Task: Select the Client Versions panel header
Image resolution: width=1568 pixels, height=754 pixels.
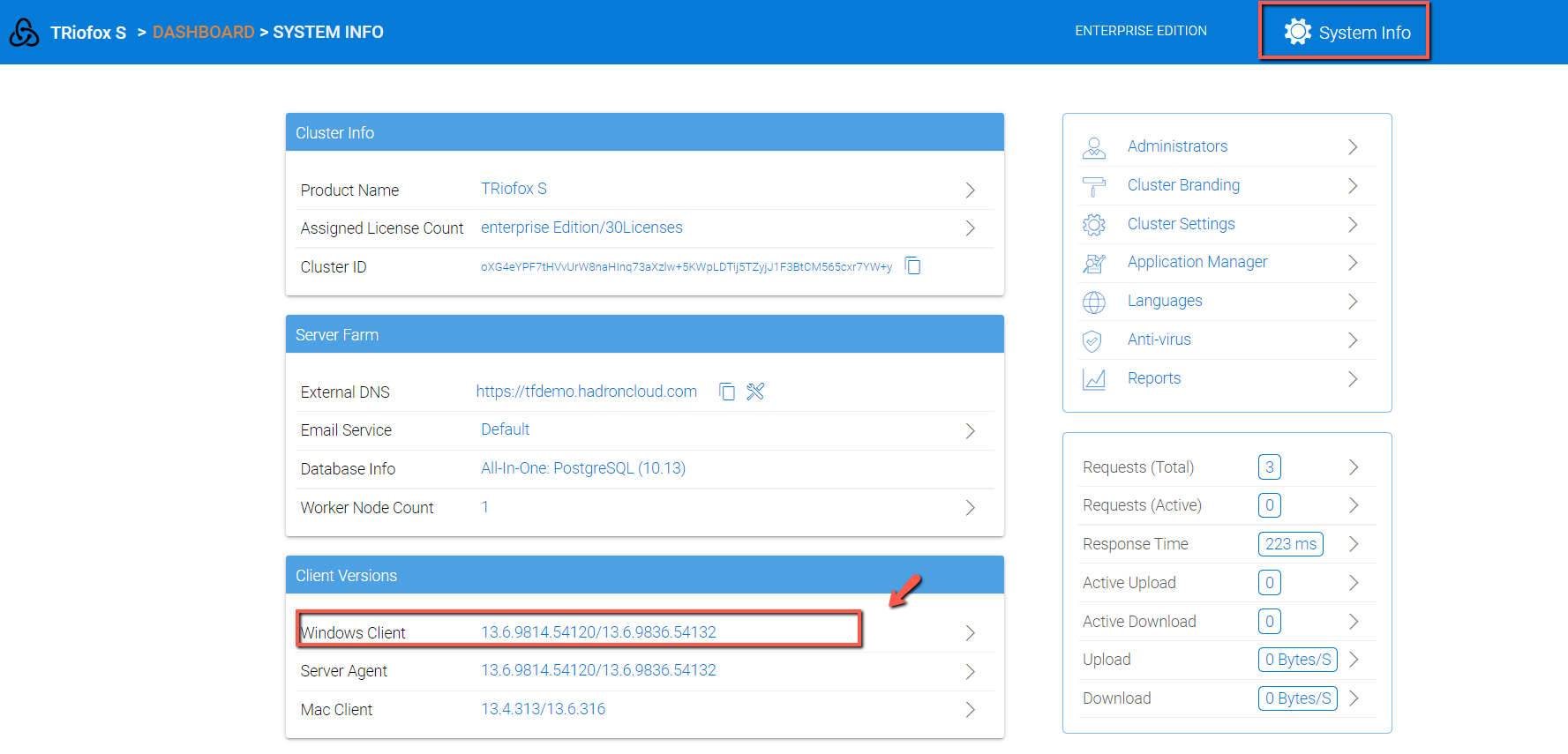Action: [645, 575]
